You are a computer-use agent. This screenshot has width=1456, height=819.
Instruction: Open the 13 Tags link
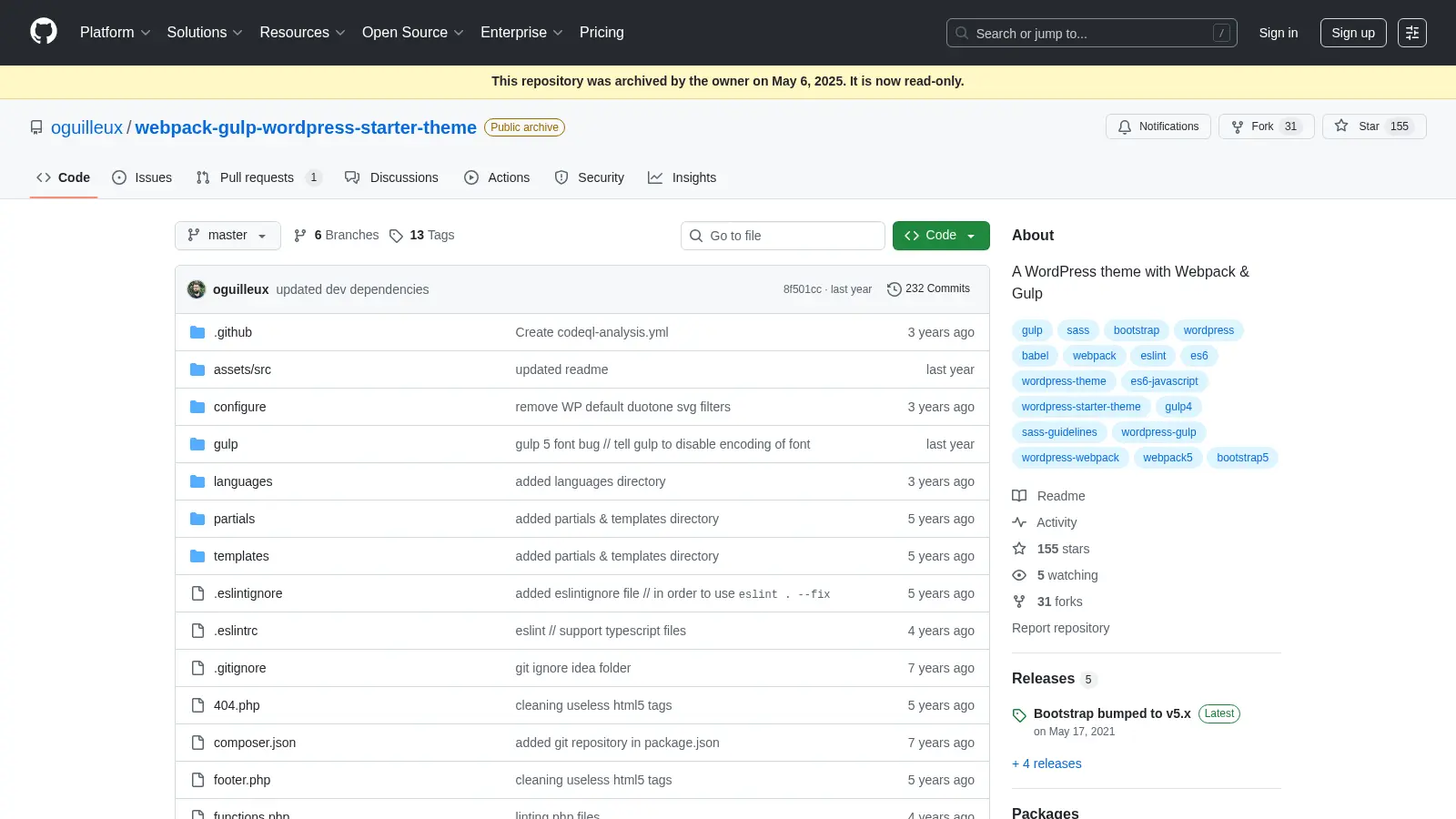(421, 236)
